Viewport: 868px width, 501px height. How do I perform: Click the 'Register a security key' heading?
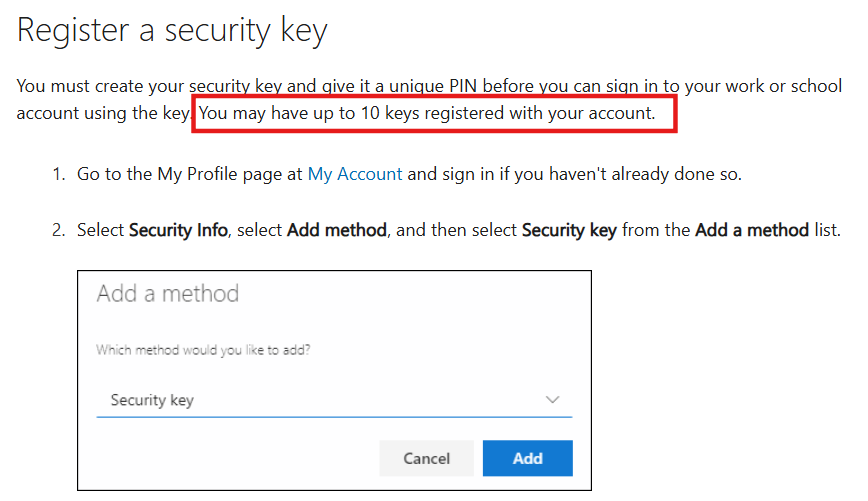click(172, 31)
